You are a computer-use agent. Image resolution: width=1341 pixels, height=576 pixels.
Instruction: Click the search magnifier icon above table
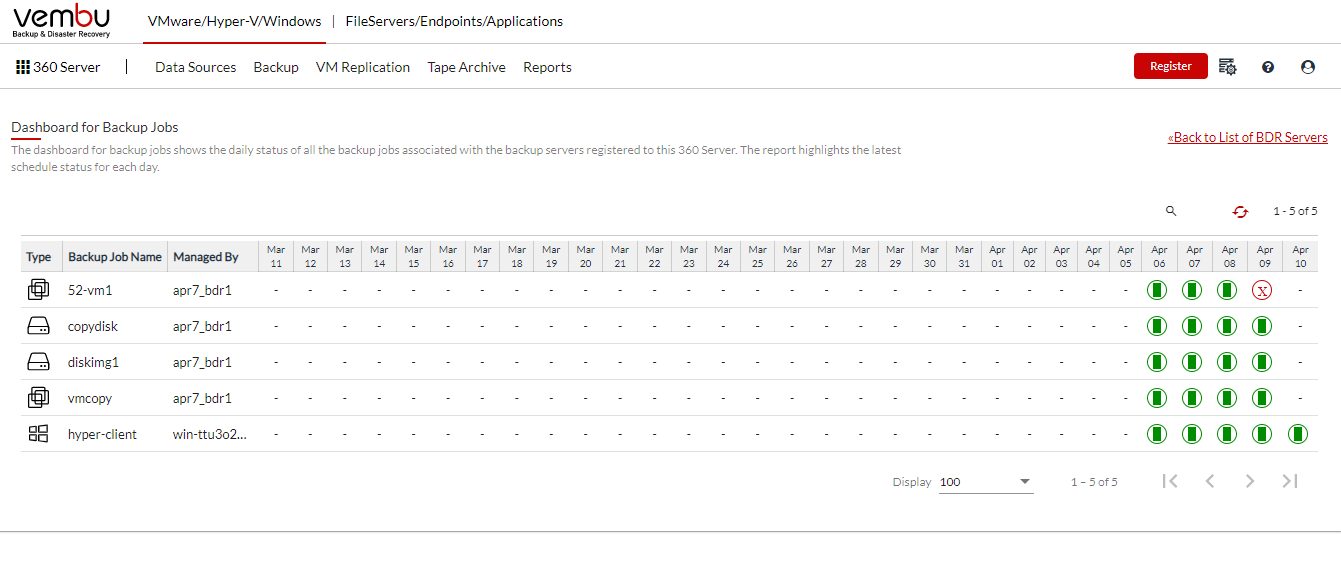pos(1171,211)
